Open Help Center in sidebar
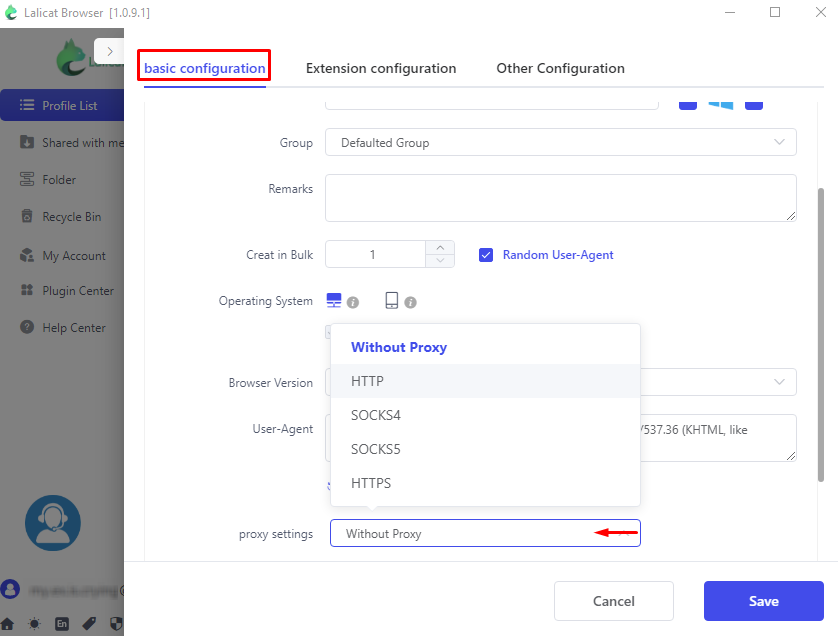Viewport: 838px width, 636px height. click(62, 328)
